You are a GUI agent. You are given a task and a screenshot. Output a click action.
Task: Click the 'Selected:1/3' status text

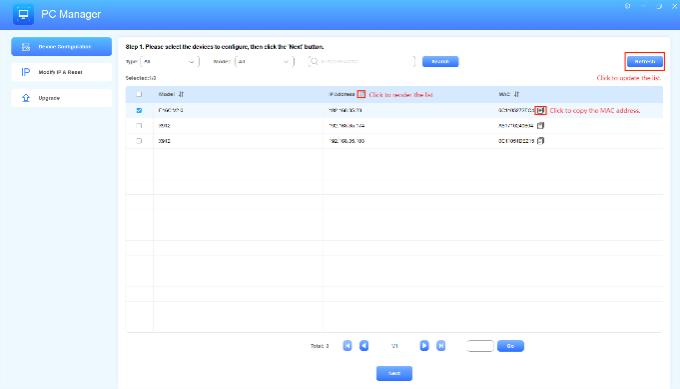(x=141, y=78)
